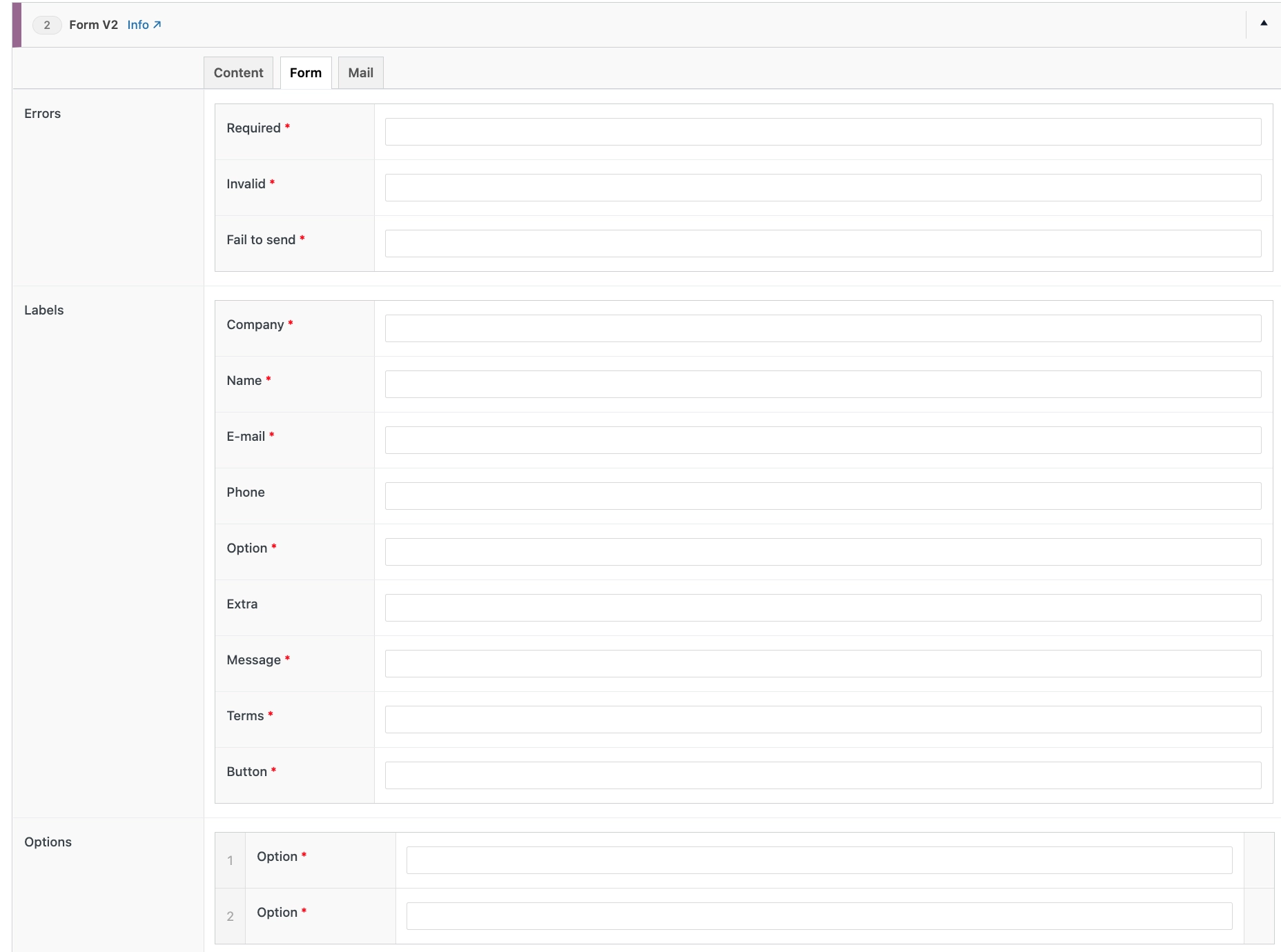The height and width of the screenshot is (952, 1281).
Task: Click the layout order badge number 2
Action: (47, 25)
